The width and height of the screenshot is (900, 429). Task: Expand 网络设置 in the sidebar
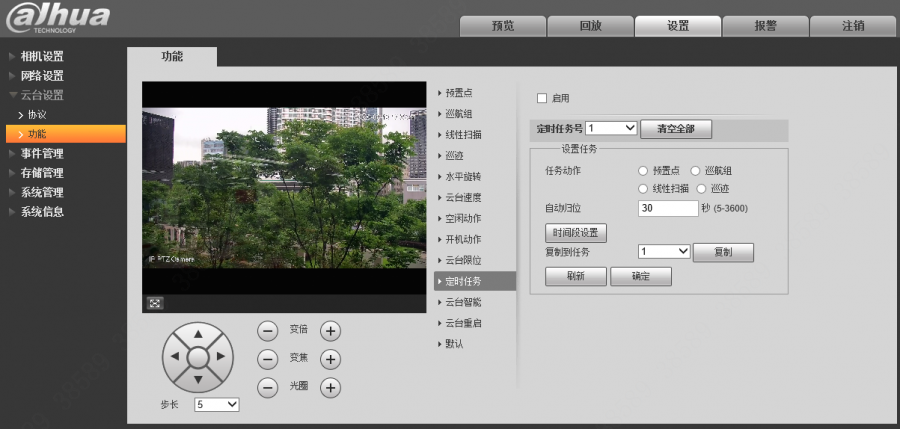42,76
